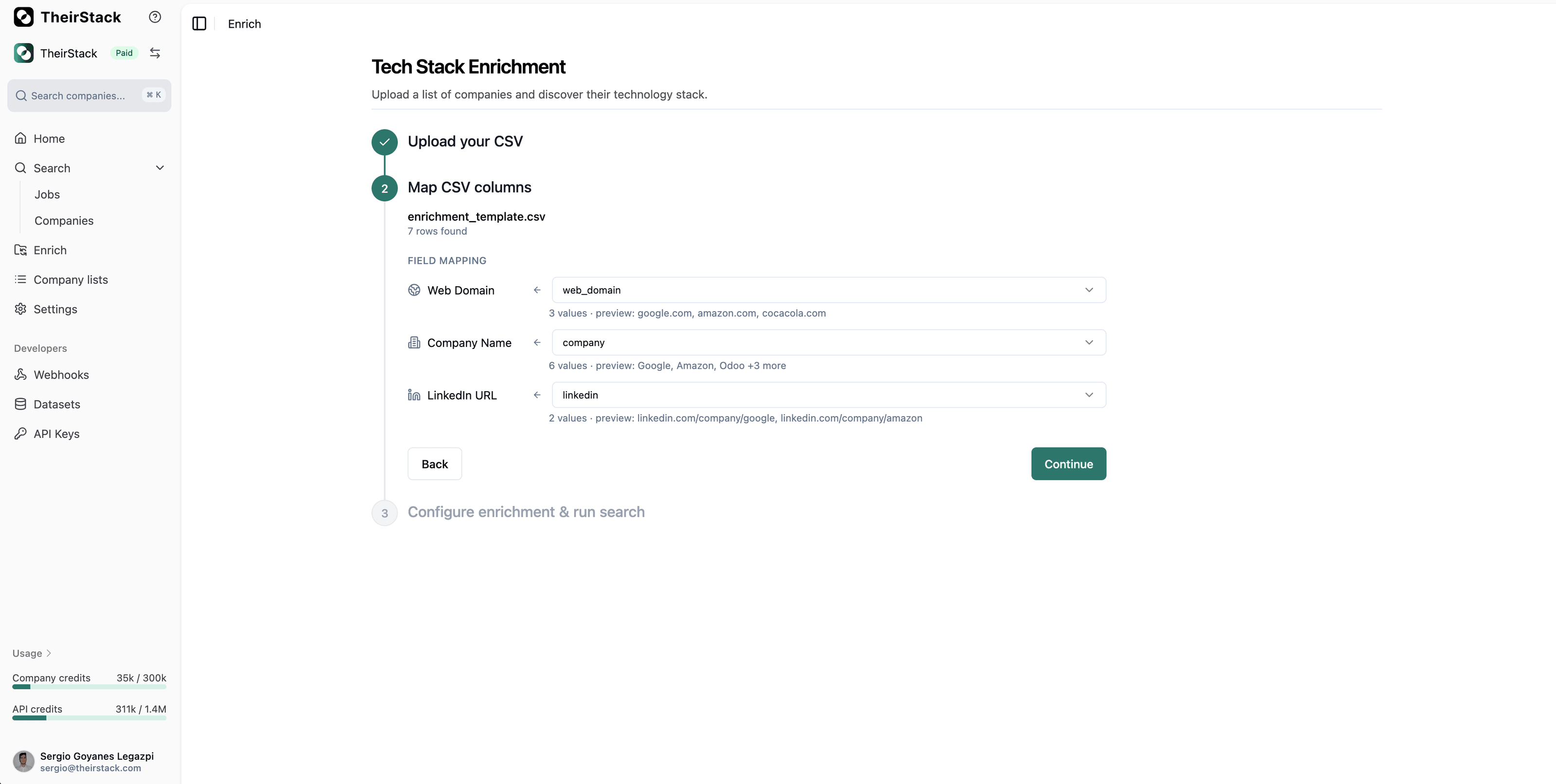1556x784 pixels.
Task: Open the Enrich sidebar item
Action: [x=50, y=250]
